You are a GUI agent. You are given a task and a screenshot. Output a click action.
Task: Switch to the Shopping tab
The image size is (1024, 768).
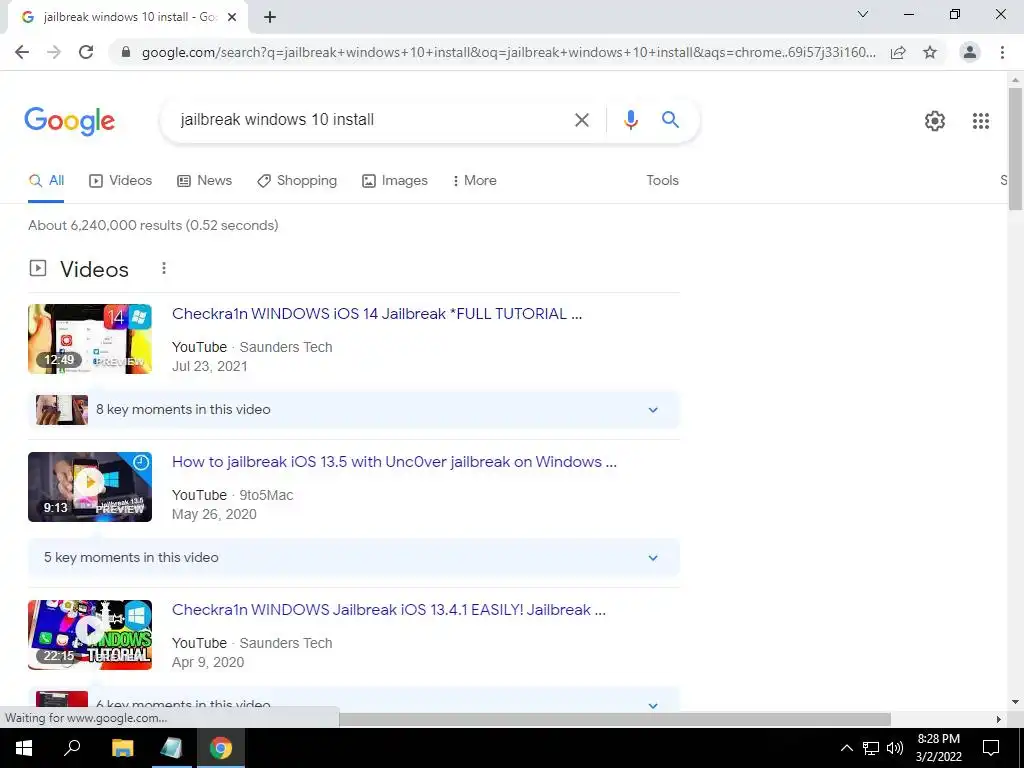(x=297, y=181)
